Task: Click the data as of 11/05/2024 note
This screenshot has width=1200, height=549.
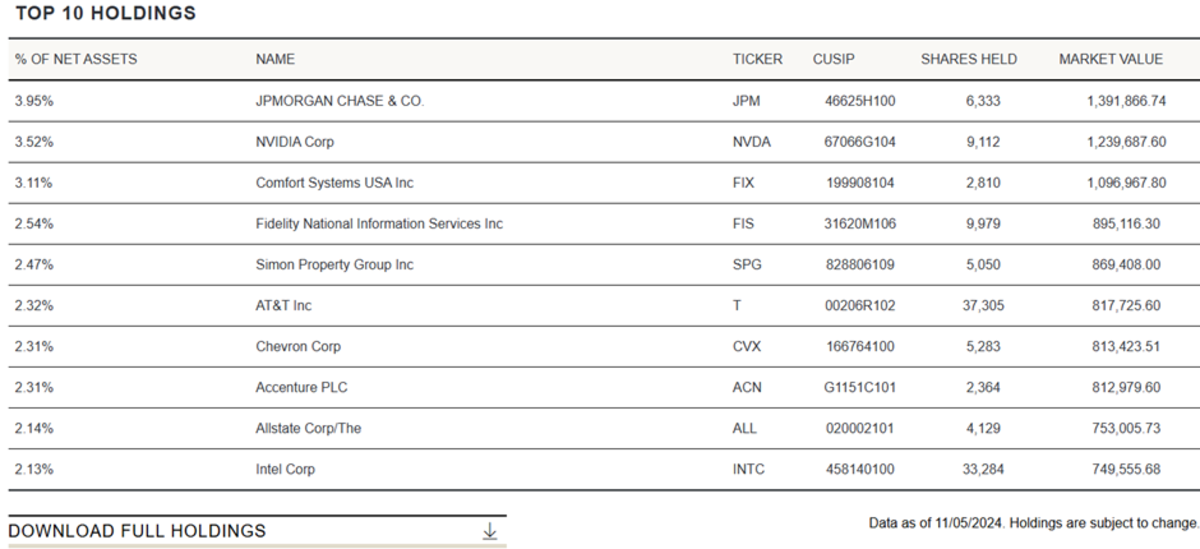Action: point(1035,523)
